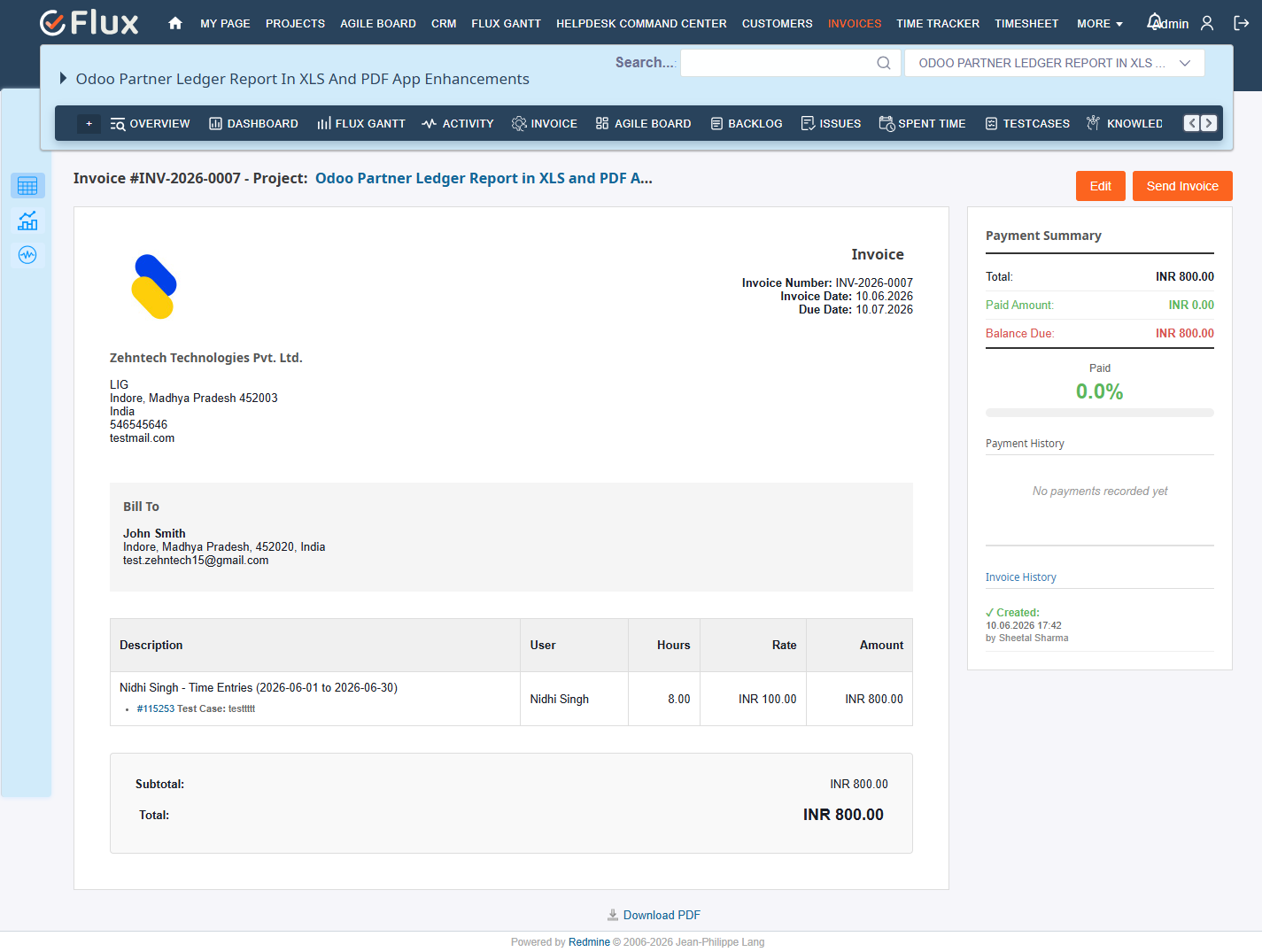The height and width of the screenshot is (952, 1262).
Task: Open the Overview project tab
Action: tap(151, 124)
